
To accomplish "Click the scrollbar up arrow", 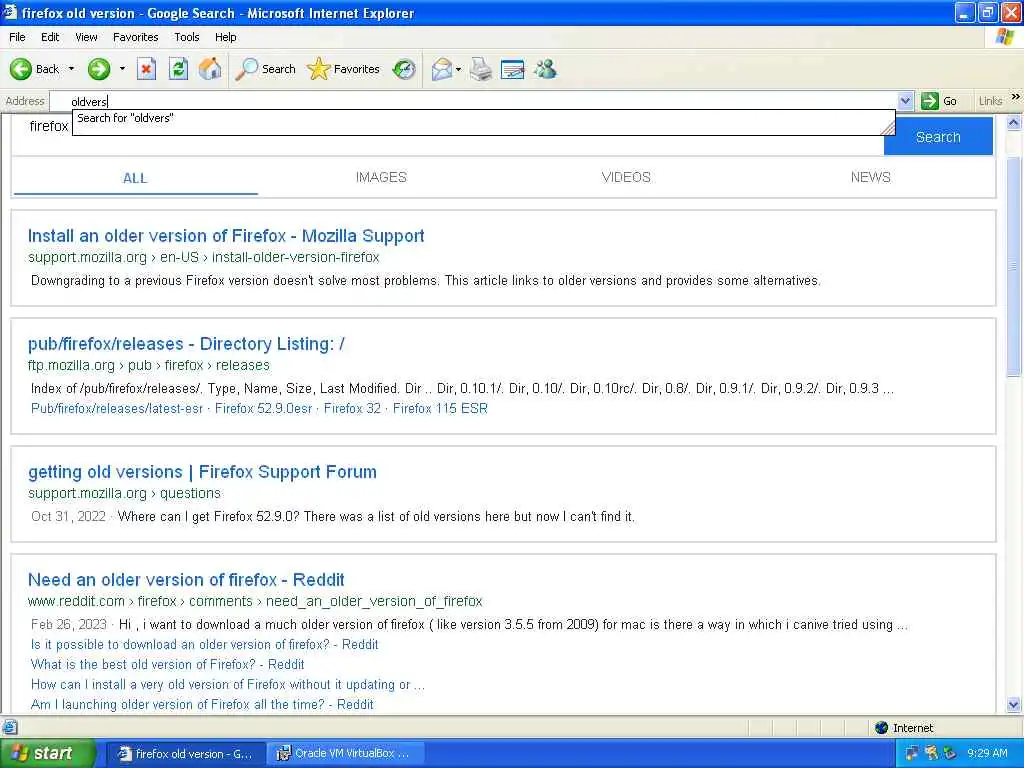I will (x=1014, y=123).
